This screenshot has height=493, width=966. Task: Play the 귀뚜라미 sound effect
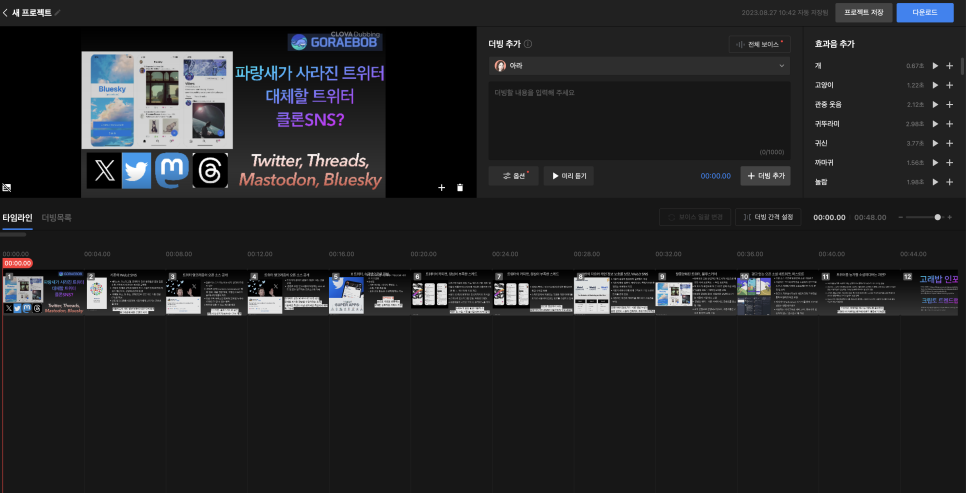pos(935,124)
